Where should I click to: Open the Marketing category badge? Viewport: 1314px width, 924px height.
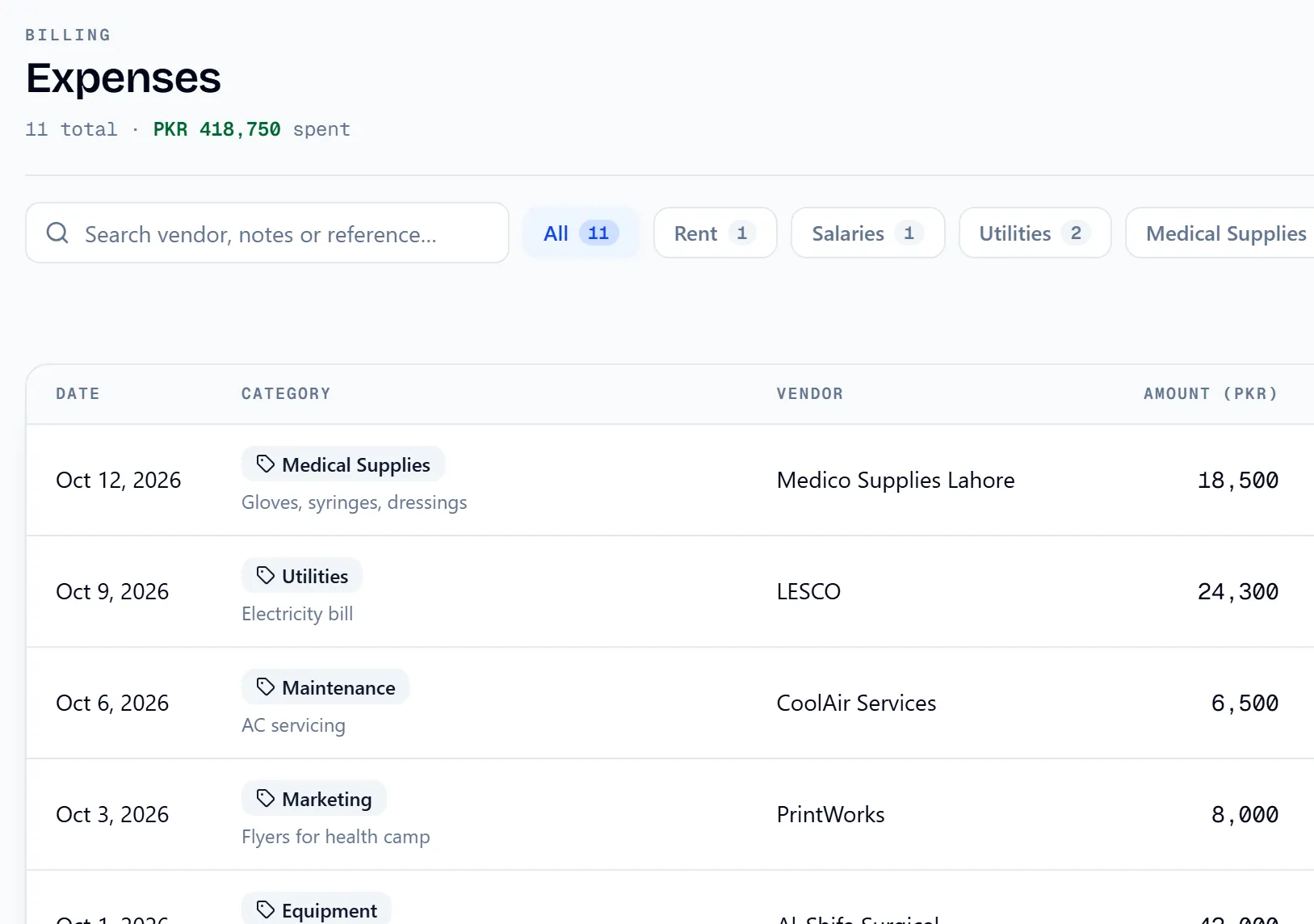pos(314,799)
